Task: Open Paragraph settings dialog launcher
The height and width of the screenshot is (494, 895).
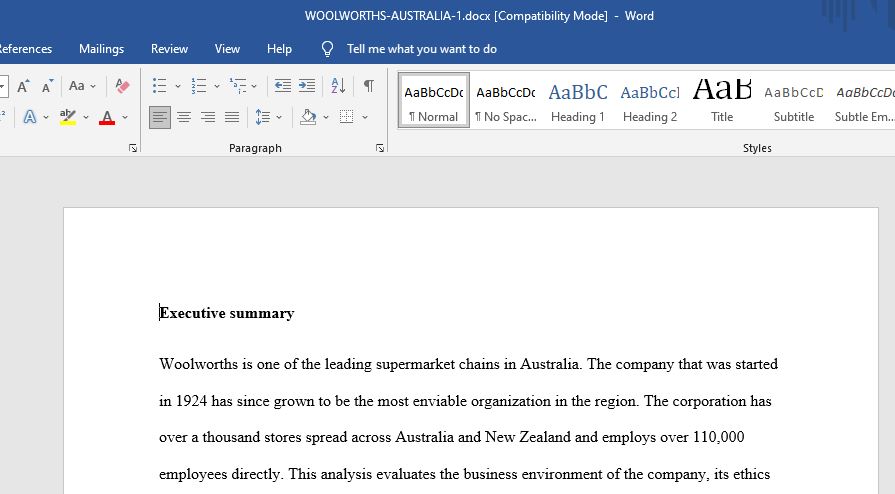Action: 380,148
